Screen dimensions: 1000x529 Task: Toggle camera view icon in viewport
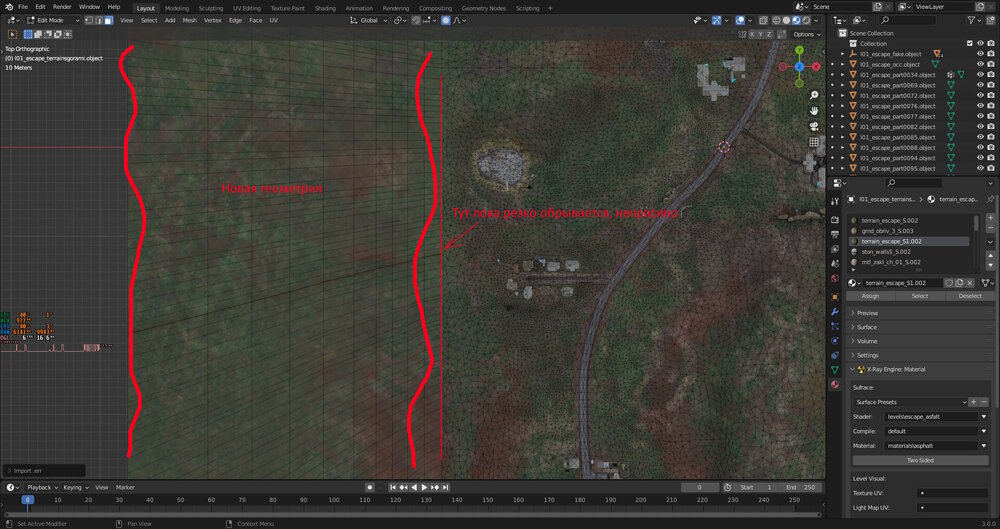pos(816,124)
